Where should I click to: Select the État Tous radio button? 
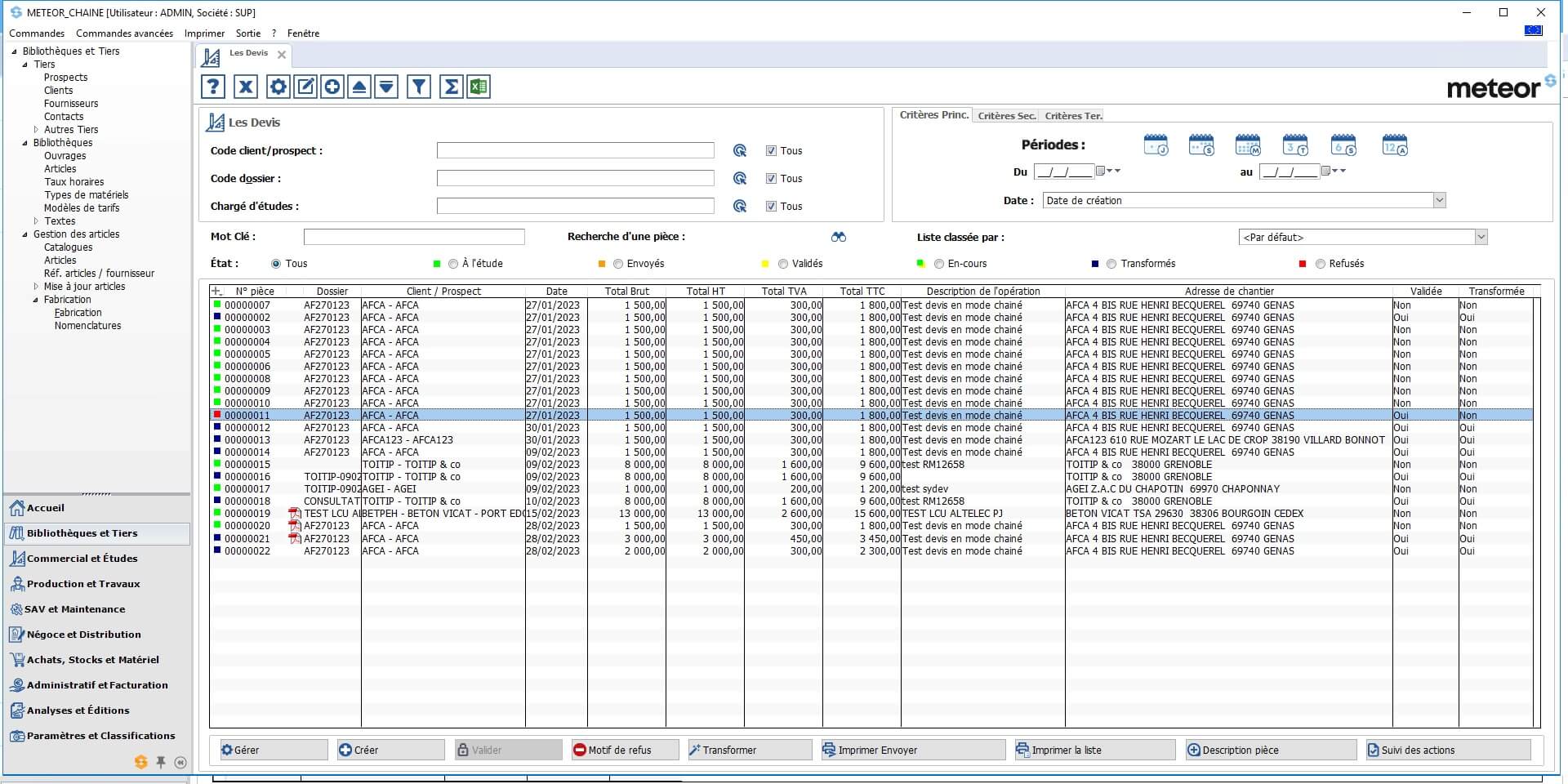[276, 264]
